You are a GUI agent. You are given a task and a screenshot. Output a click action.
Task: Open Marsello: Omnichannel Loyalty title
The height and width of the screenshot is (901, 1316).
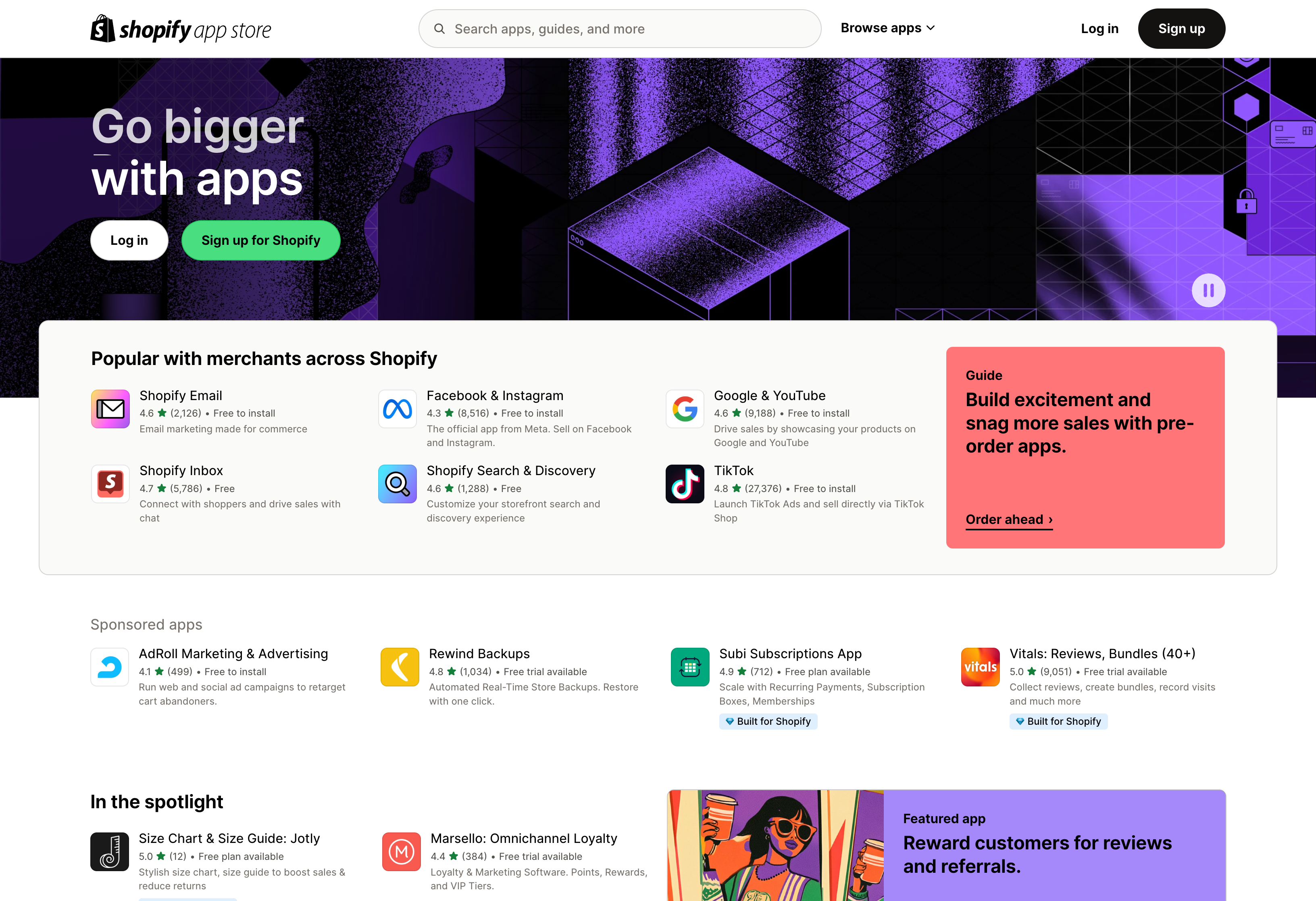(x=524, y=838)
